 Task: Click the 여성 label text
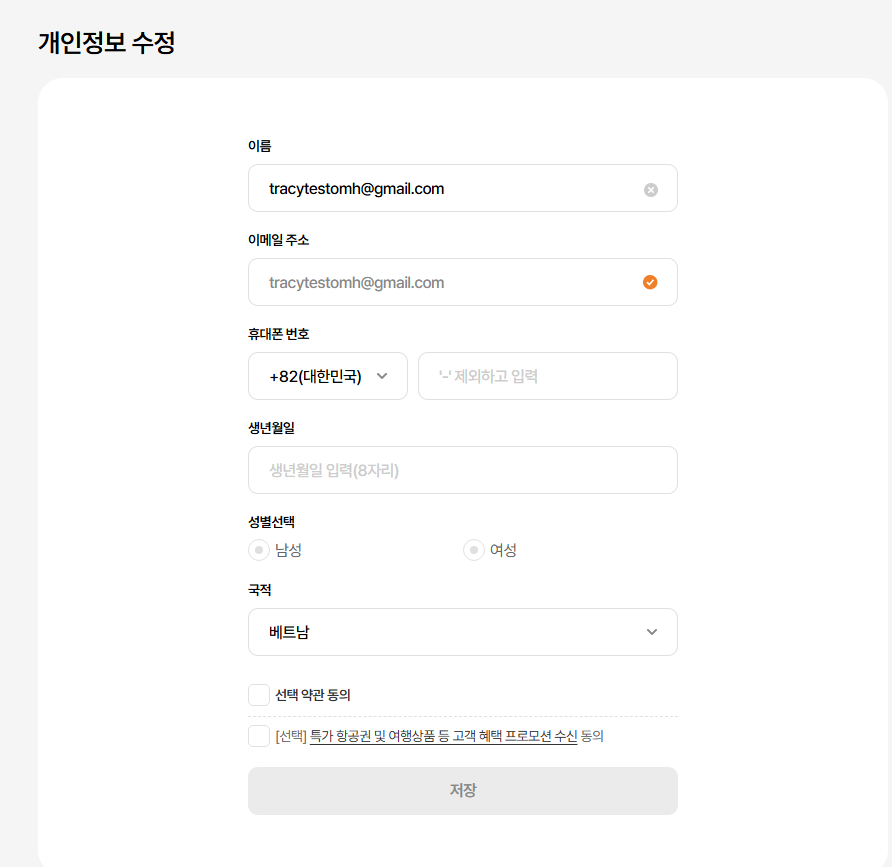pos(503,550)
